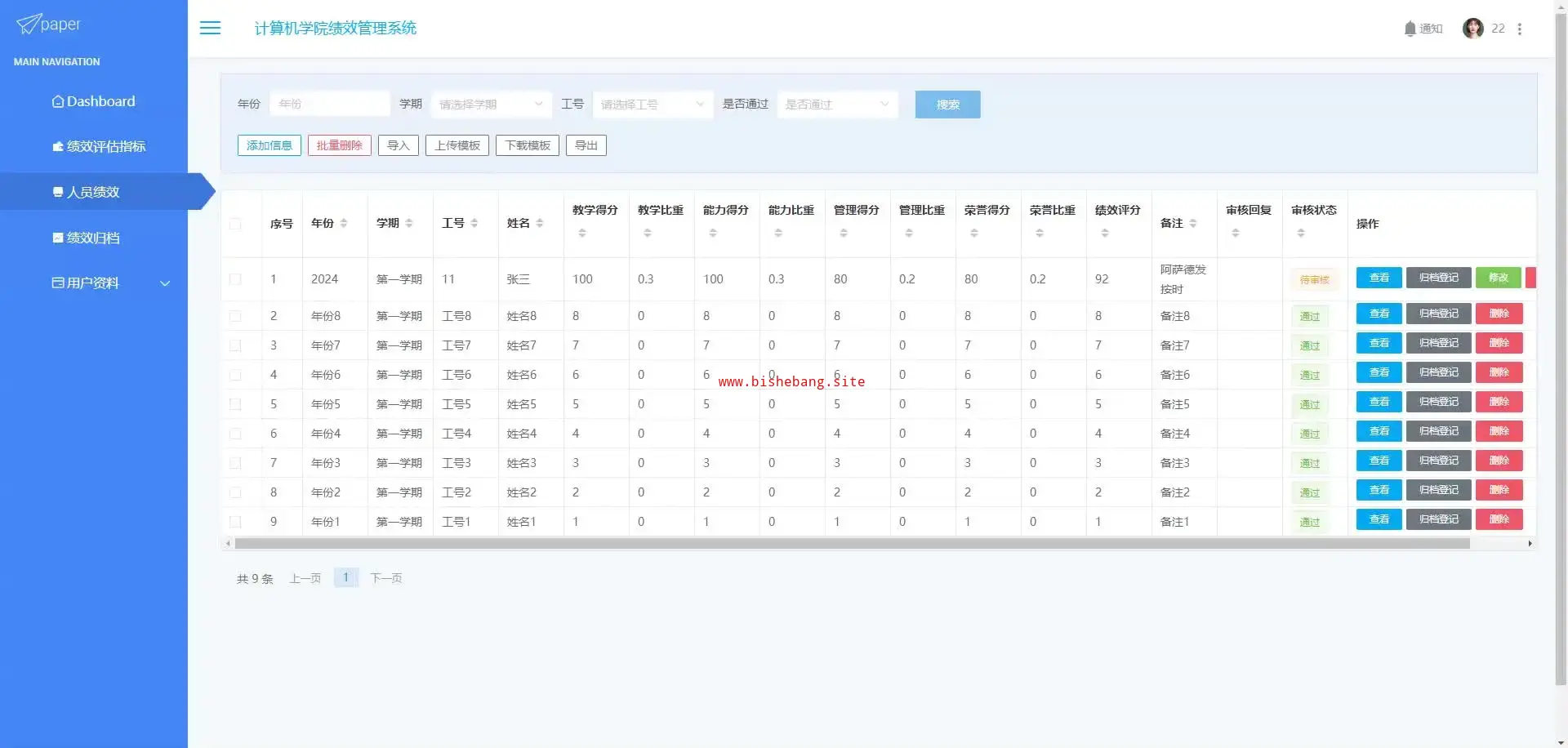
Task: Check the row checkbox for 姓名8
Action: pyautogui.click(x=235, y=316)
